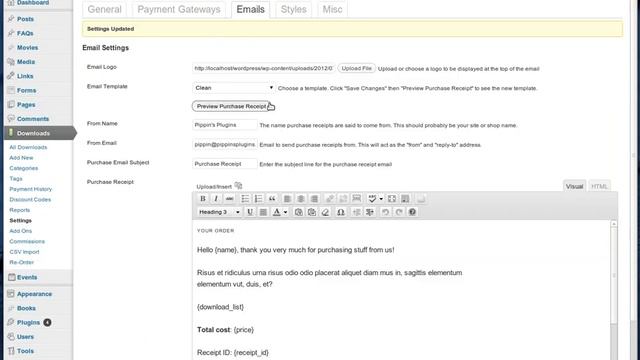Switch to the Styles tab
This screenshot has width=640, height=360.
tap(293, 9)
